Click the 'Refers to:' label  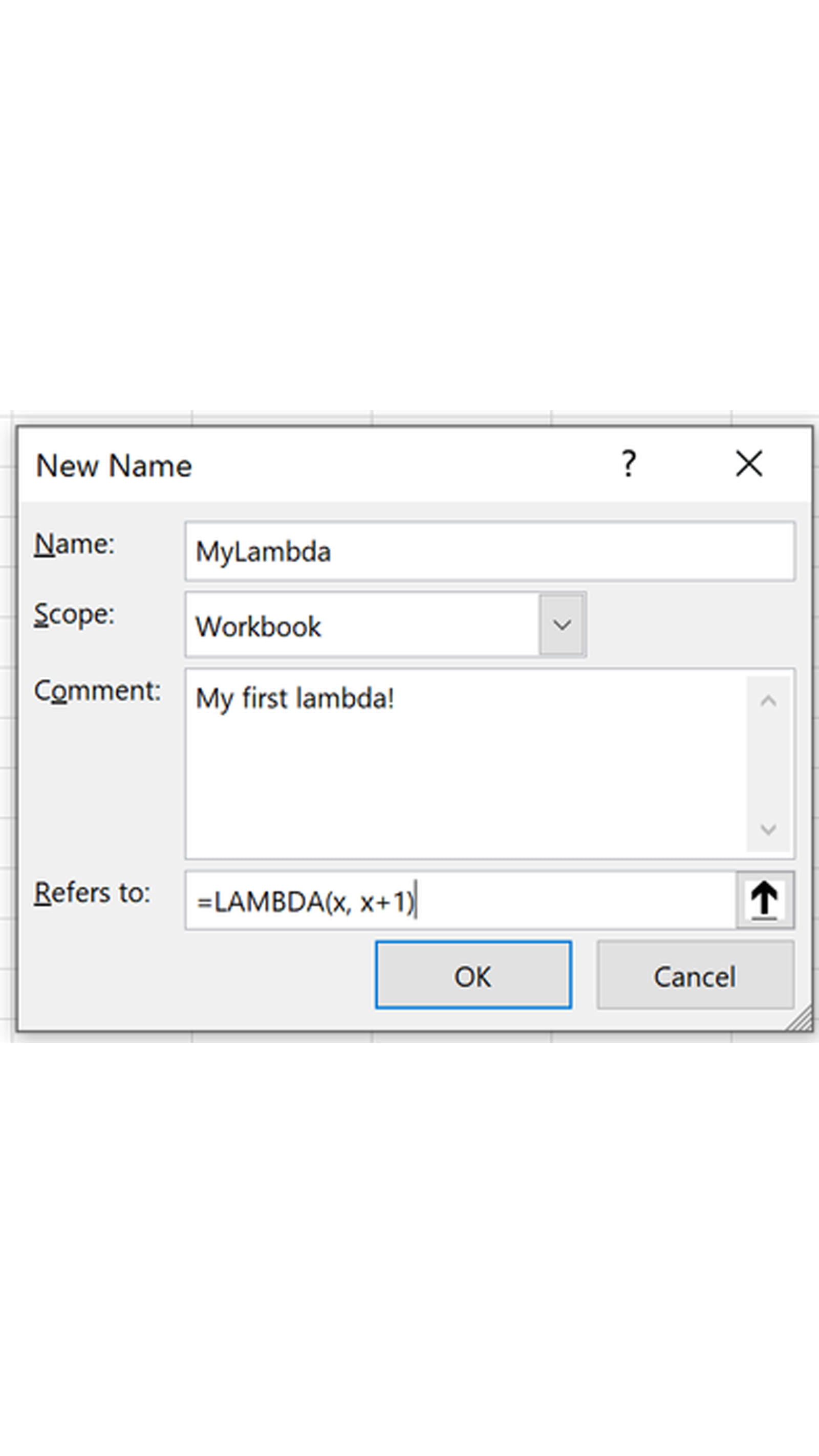(x=92, y=893)
